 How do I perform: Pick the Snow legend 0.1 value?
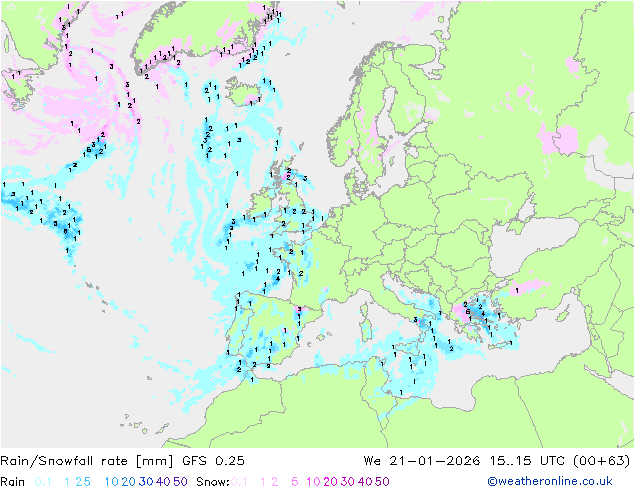[239, 482]
